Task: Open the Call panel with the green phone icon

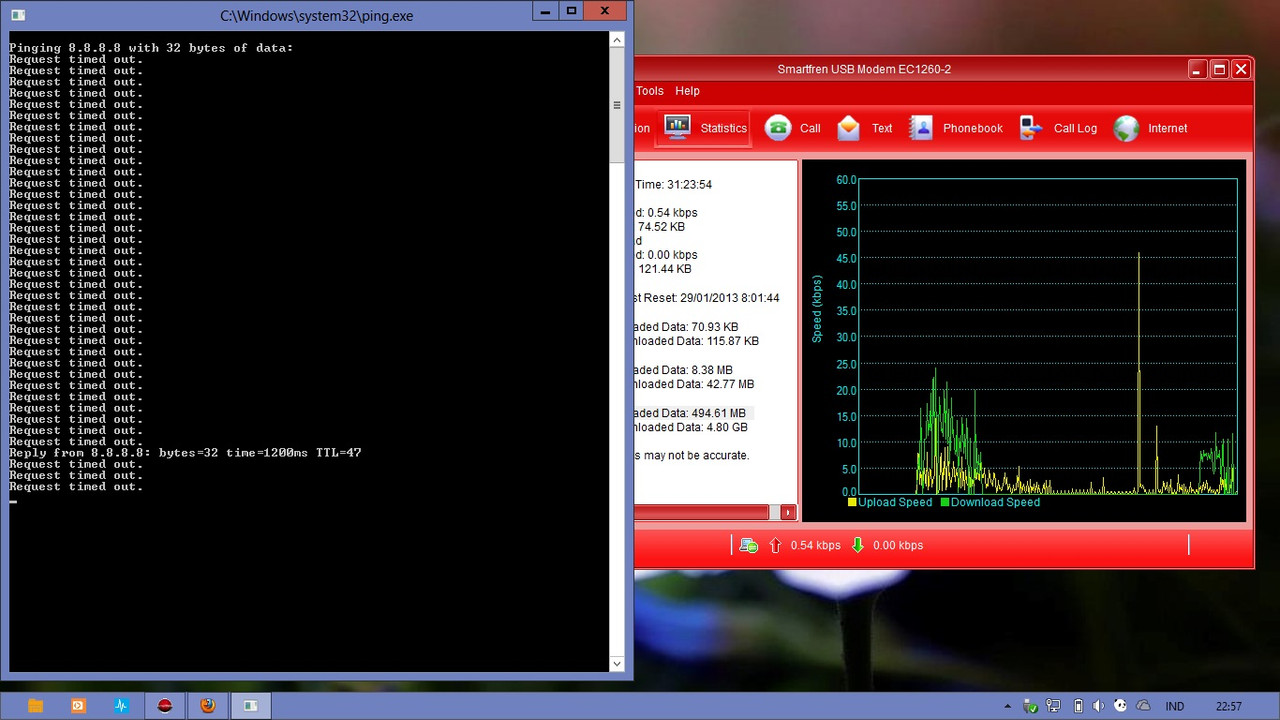Action: [x=792, y=128]
